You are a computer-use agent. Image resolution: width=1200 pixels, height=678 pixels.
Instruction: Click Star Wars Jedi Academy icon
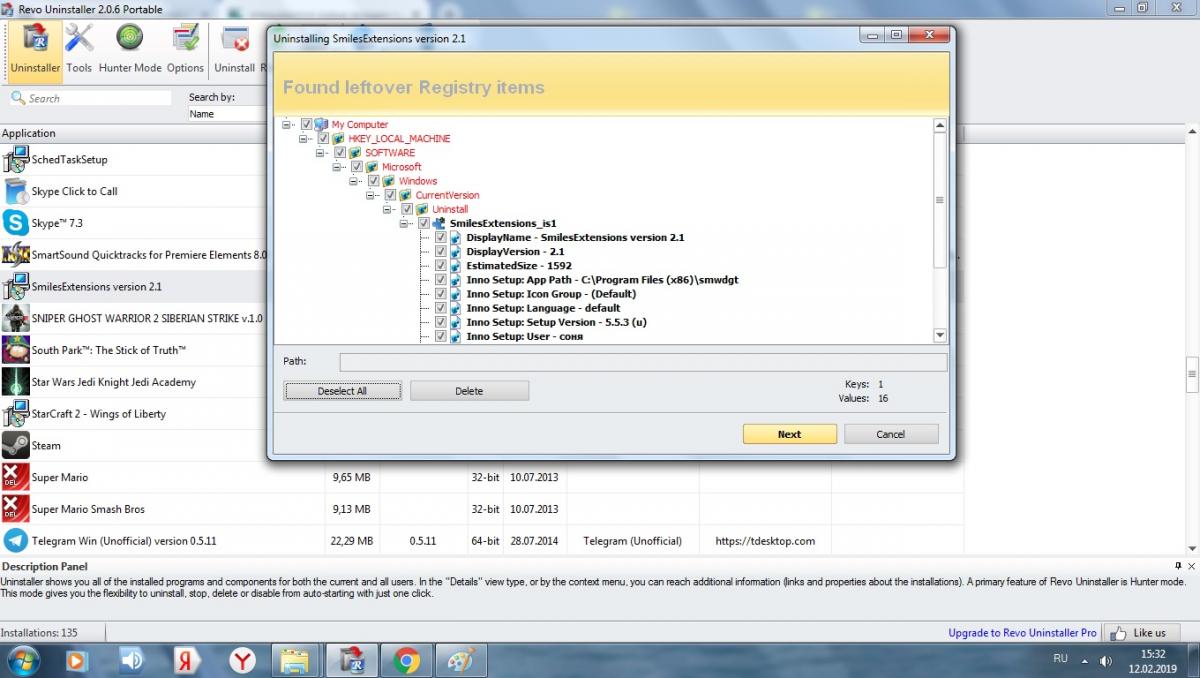tap(15, 382)
